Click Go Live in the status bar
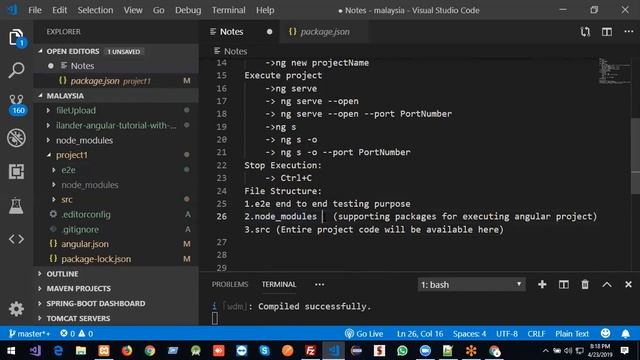Image resolution: width=640 pixels, height=360 pixels. (364, 334)
